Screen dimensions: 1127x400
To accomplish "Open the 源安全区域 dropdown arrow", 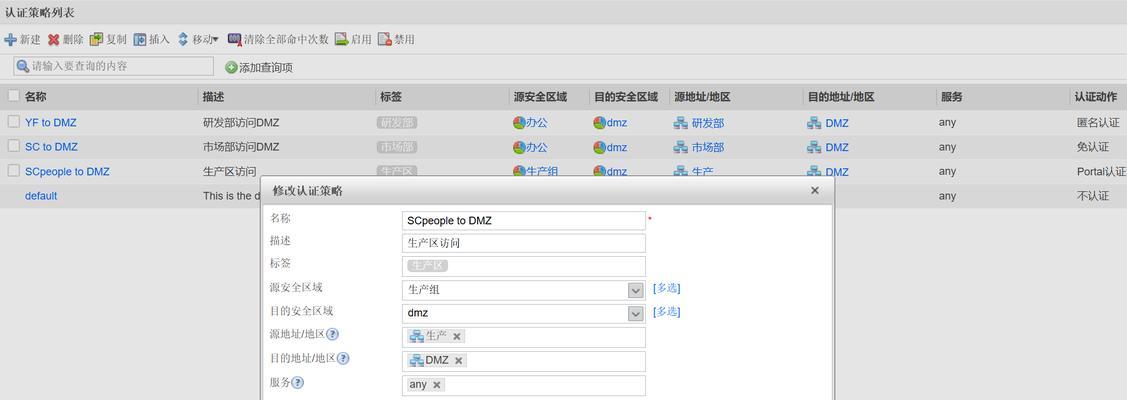I will click(635, 290).
